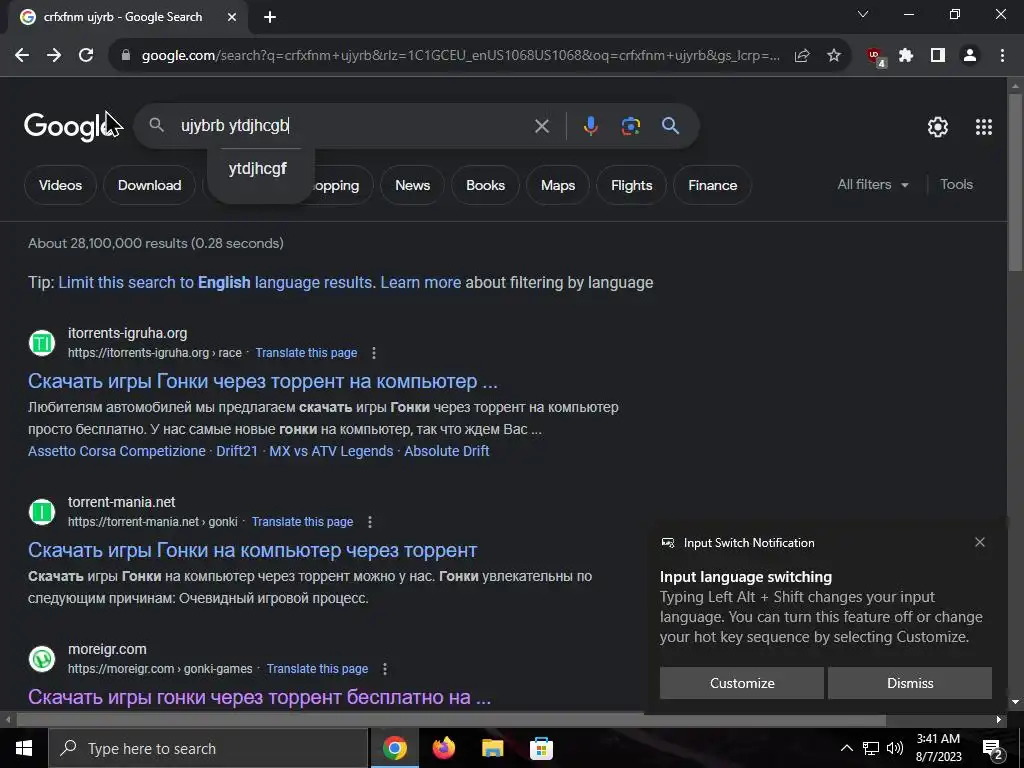Start a search by voice
1024x768 pixels.
click(590, 126)
